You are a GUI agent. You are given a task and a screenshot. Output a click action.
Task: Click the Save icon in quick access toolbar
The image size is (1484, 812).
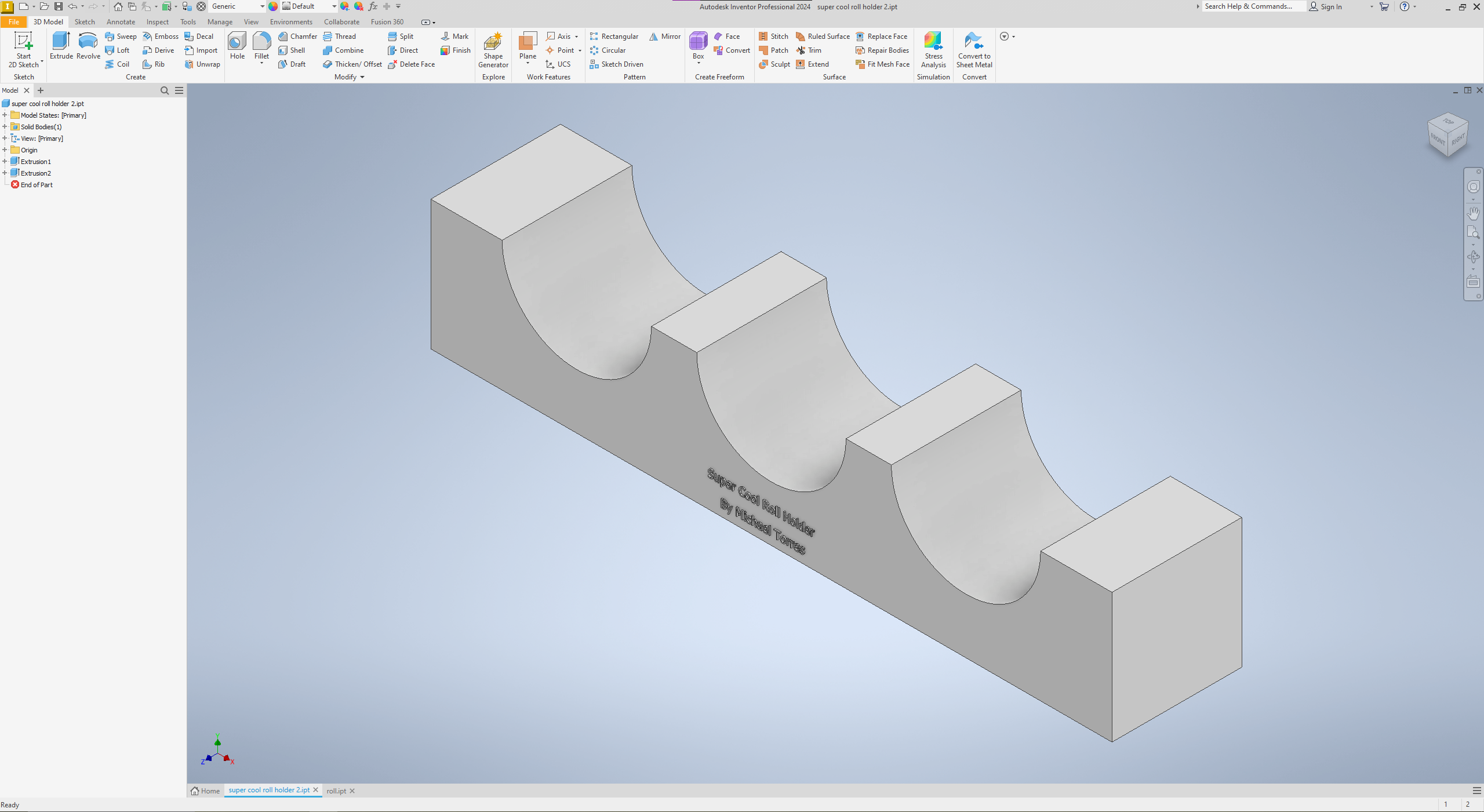59,6
